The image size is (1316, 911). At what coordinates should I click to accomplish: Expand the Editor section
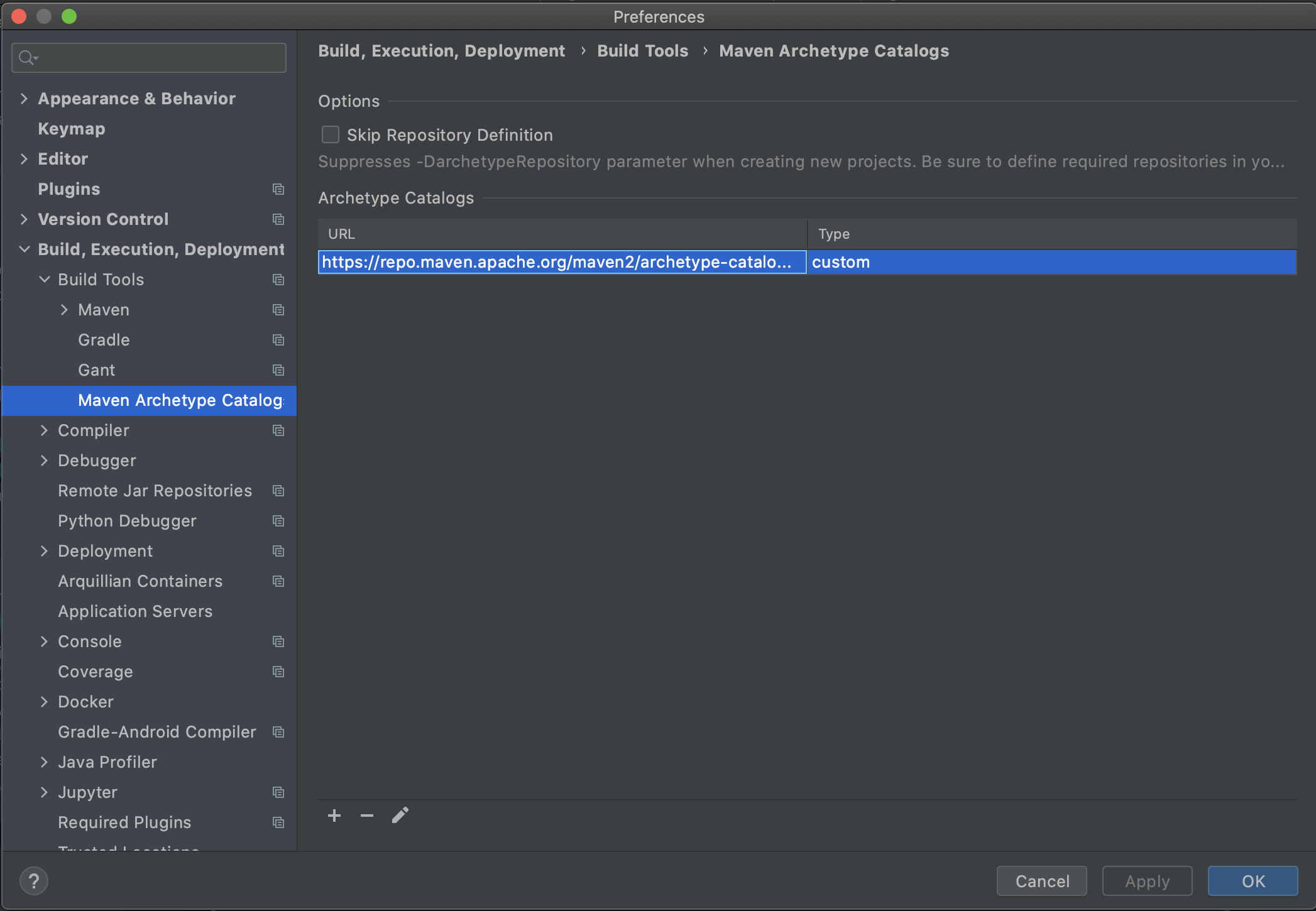[x=24, y=159]
